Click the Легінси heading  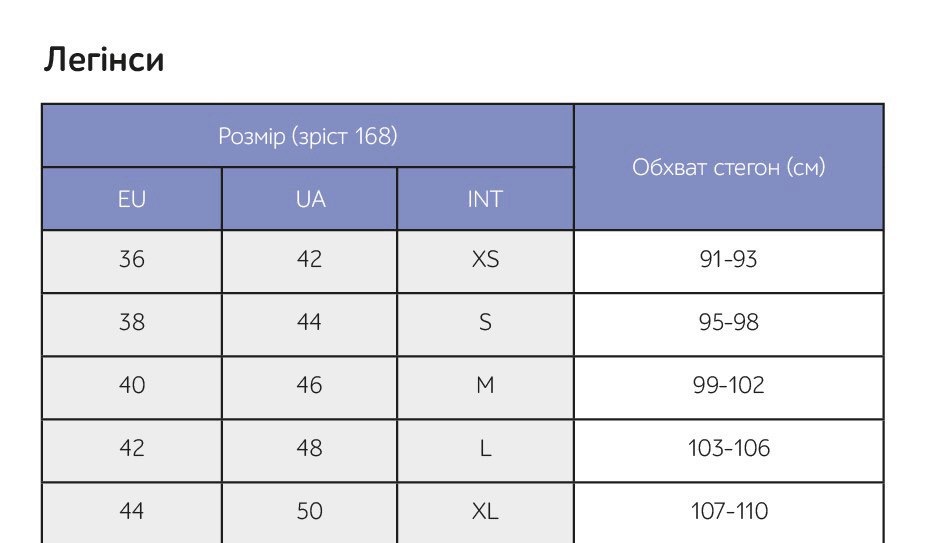tap(104, 61)
